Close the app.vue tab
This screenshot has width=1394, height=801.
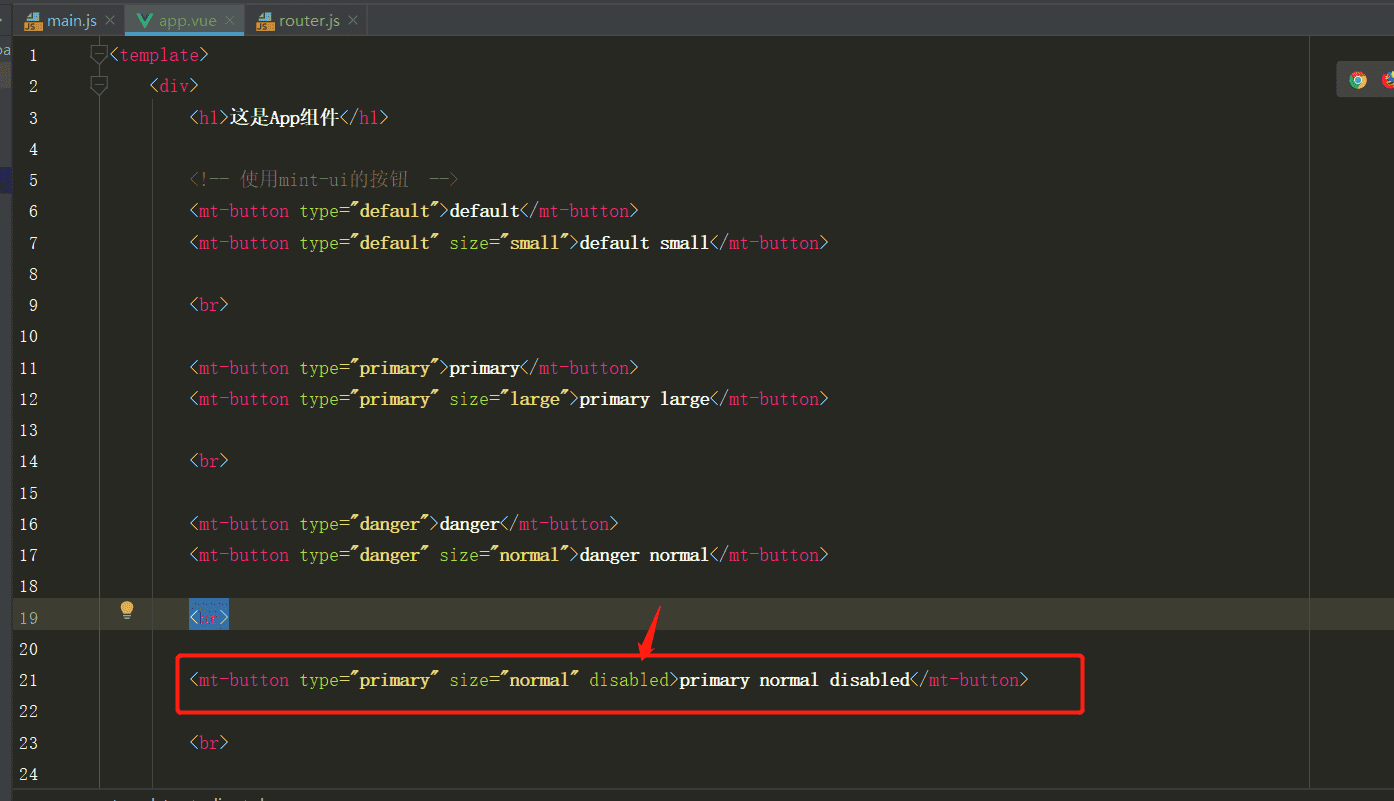230,20
